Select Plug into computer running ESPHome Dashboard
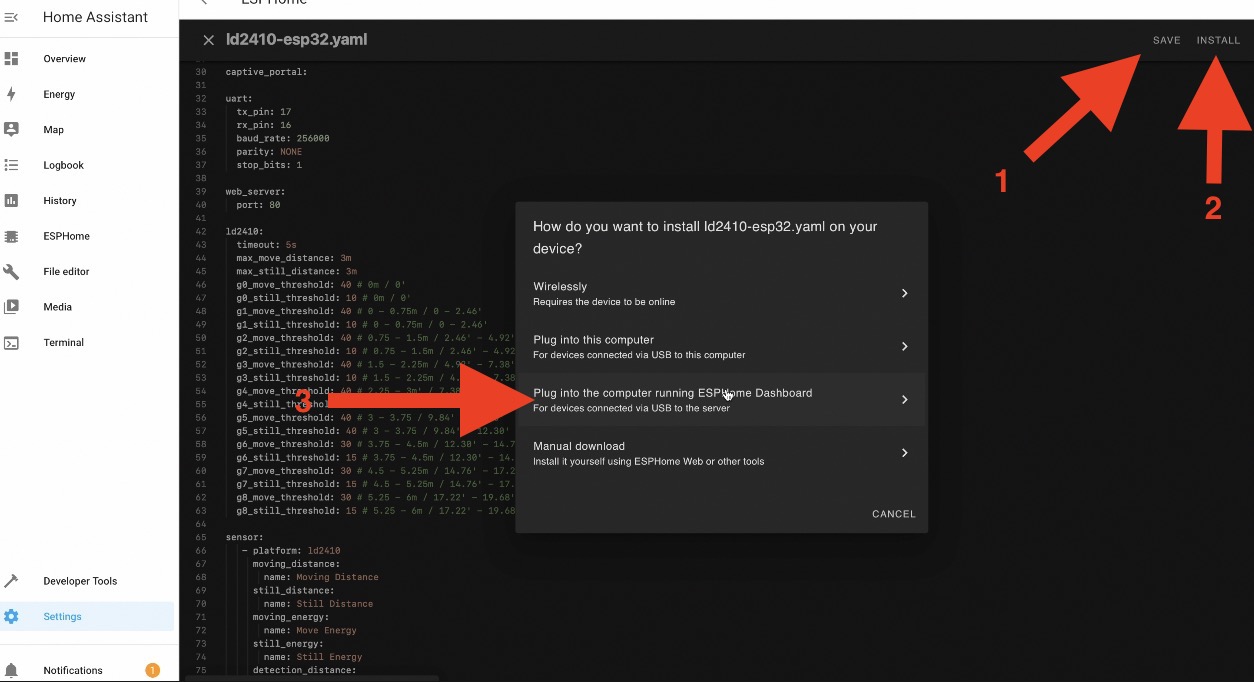 point(721,399)
